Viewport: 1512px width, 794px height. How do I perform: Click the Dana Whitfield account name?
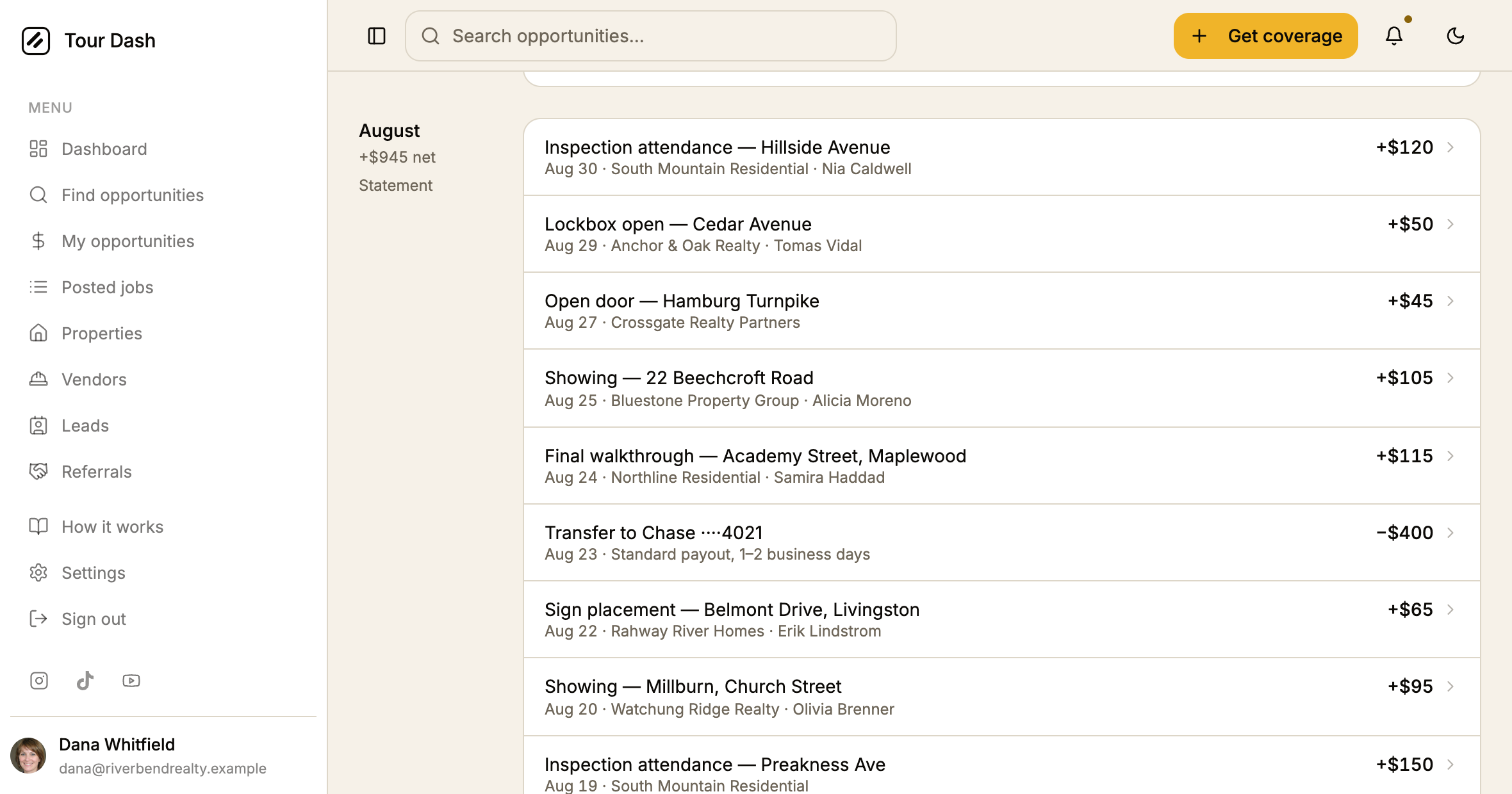coord(117,745)
